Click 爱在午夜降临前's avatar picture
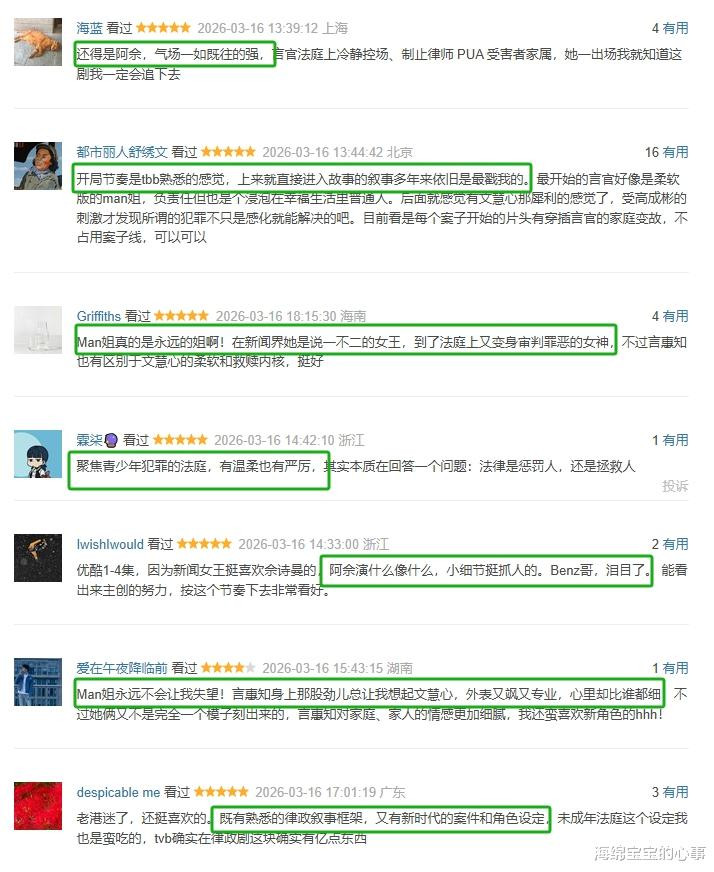The height and width of the screenshot is (872, 714). click(38, 682)
